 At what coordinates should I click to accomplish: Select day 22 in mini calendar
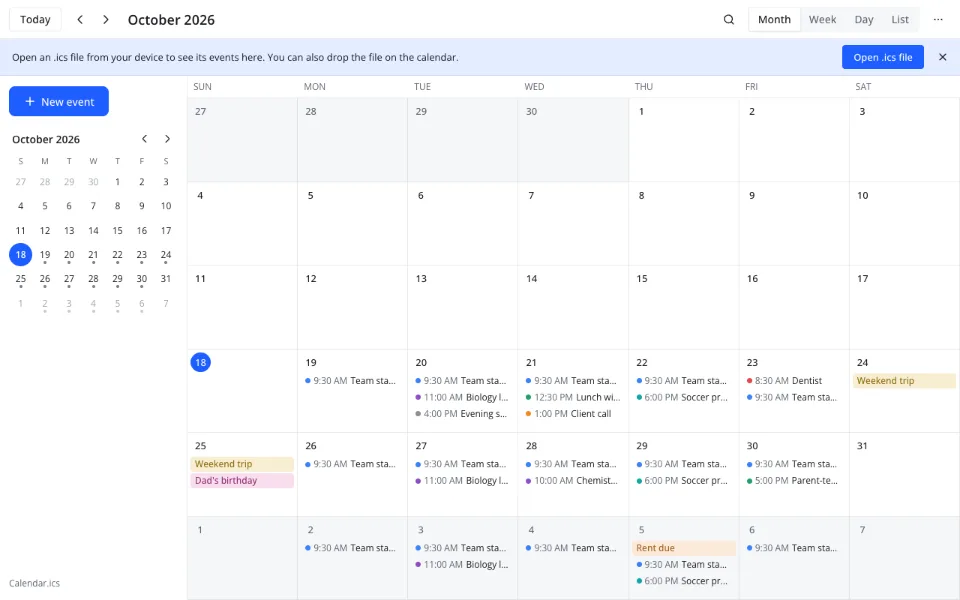[x=118, y=255]
